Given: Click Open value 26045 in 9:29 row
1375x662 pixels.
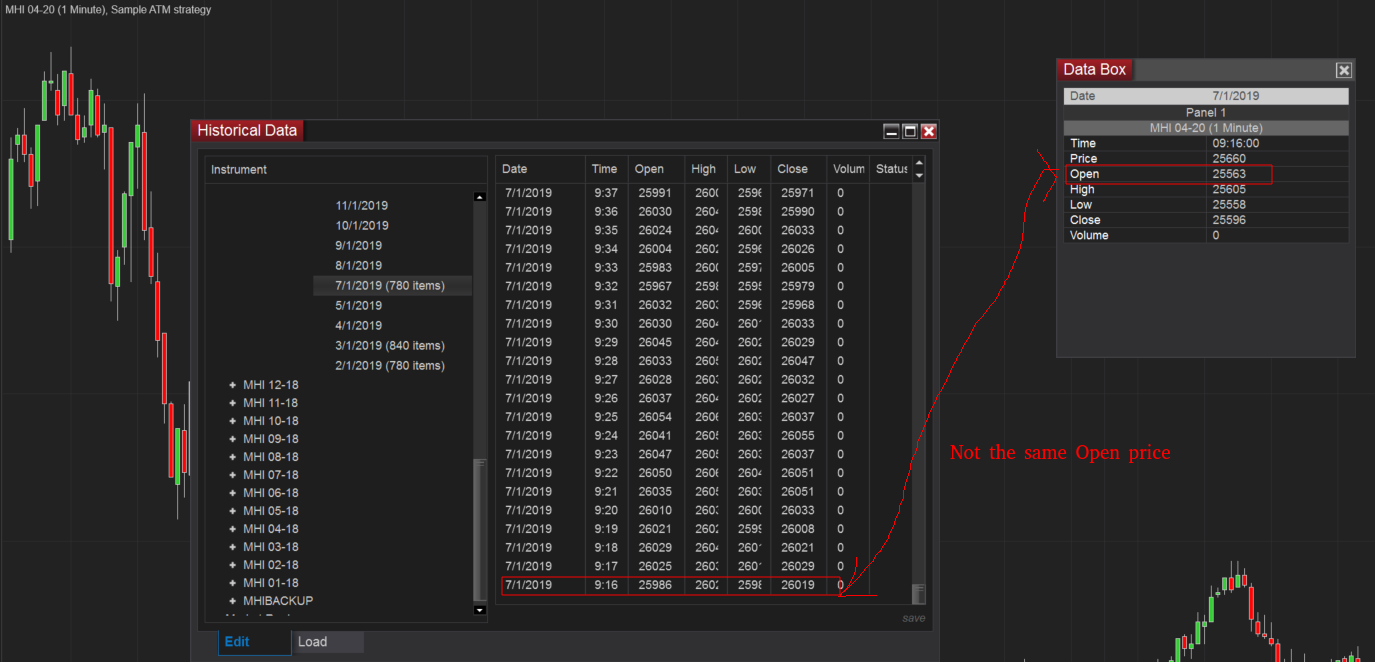Looking at the screenshot, I should click(655, 342).
